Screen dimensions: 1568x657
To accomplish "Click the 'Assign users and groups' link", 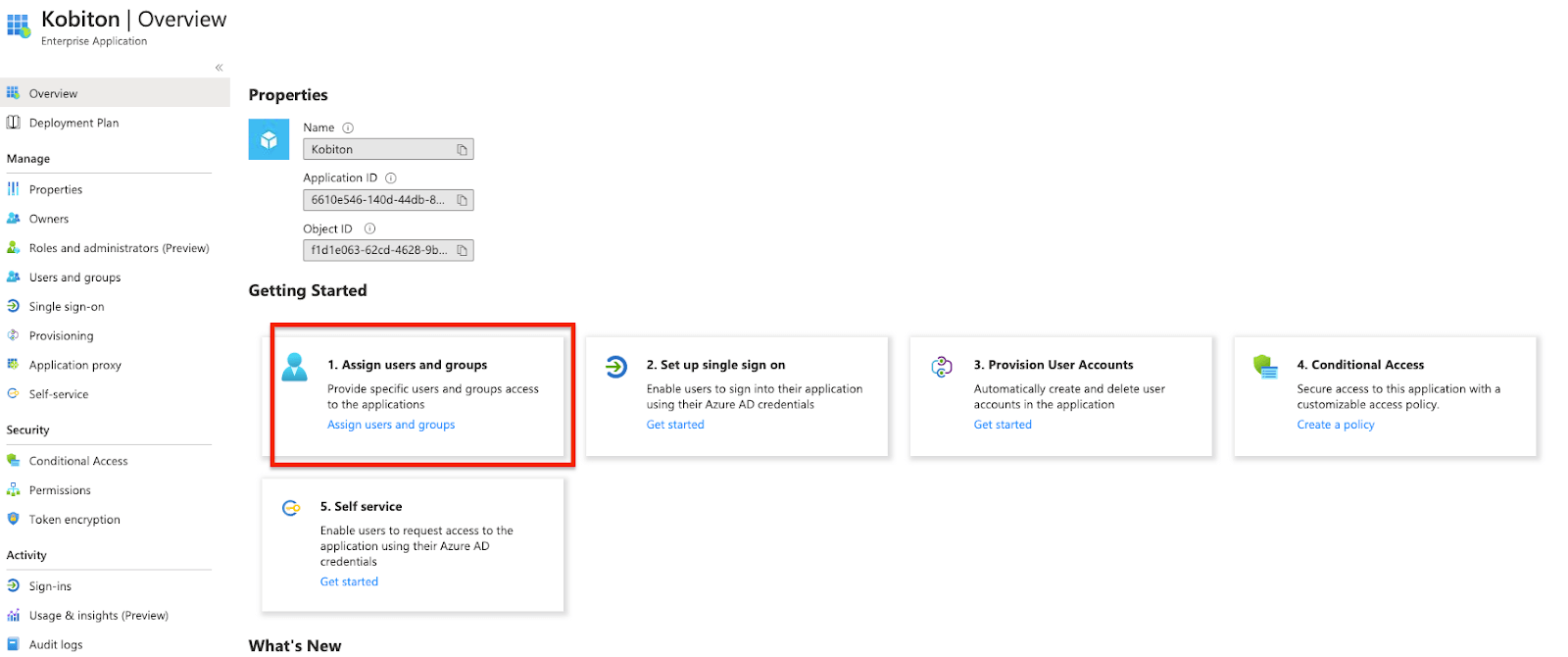I will [391, 425].
